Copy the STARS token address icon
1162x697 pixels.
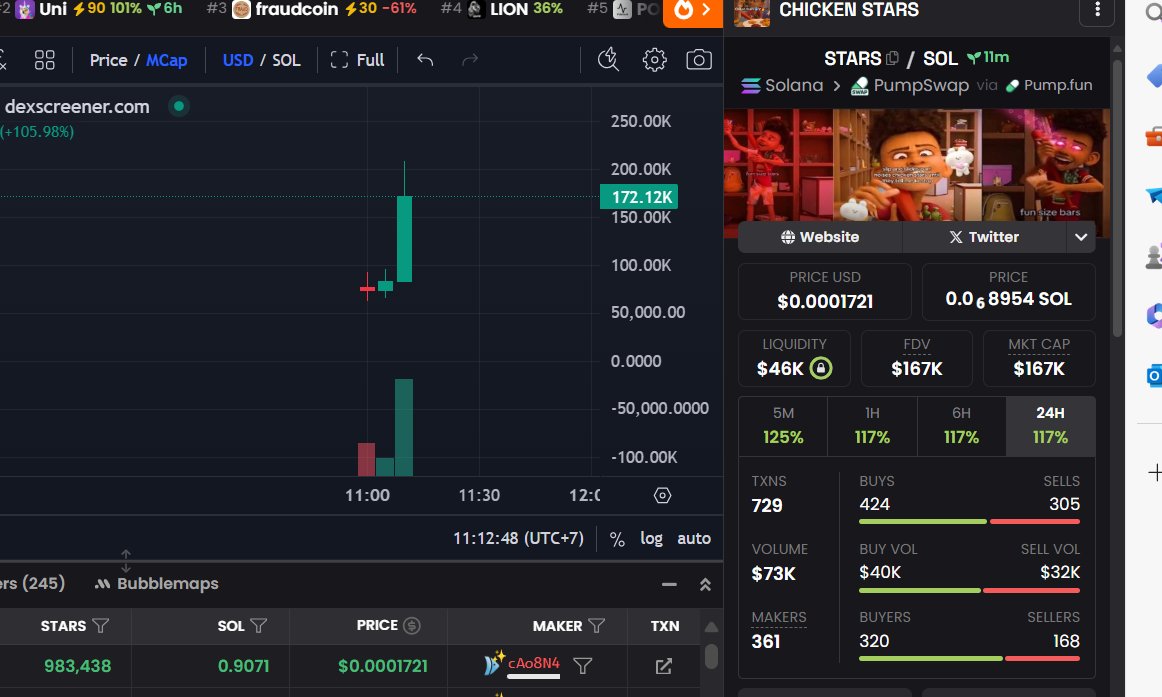(893, 58)
